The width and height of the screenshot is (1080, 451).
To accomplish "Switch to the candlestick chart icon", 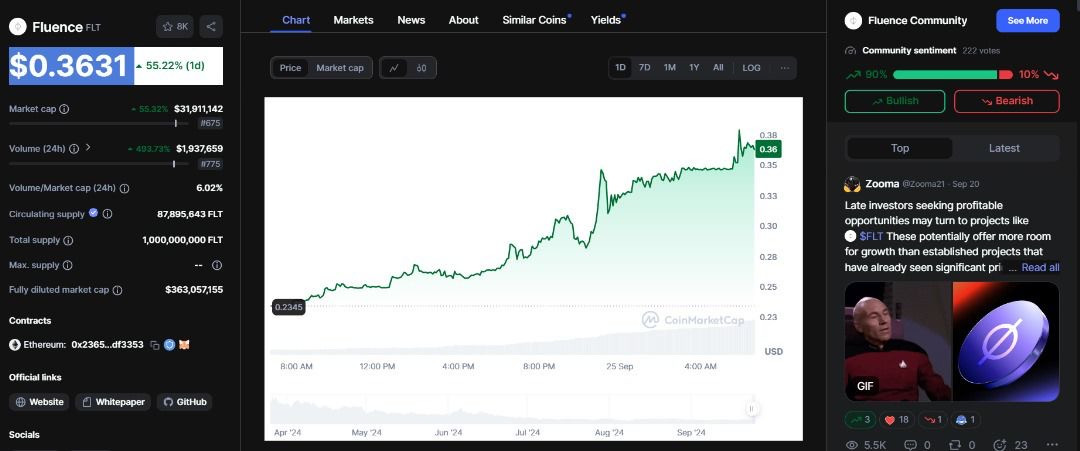I will click(x=422, y=68).
